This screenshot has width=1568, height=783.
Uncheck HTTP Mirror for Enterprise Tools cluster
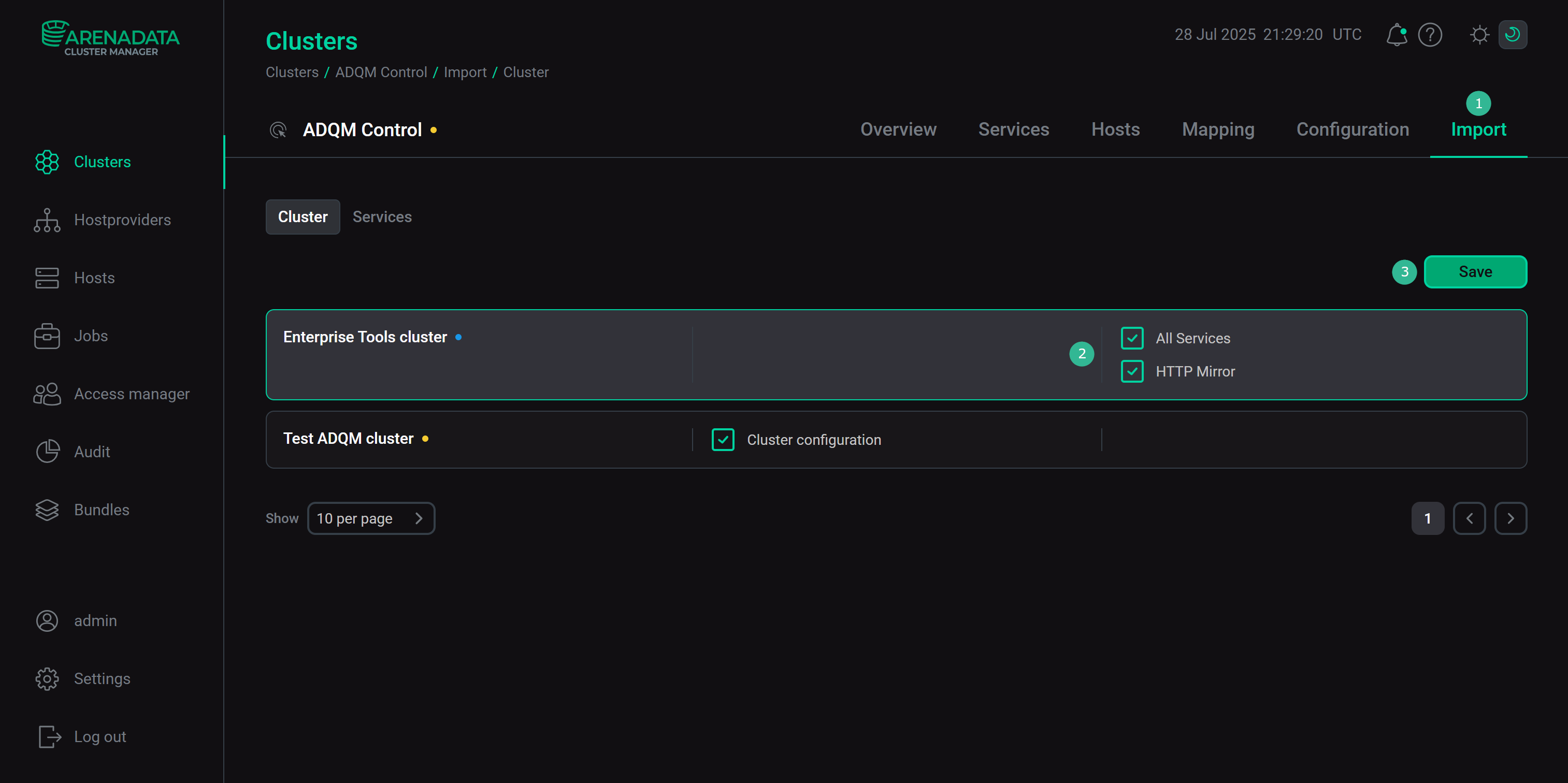(1131, 371)
